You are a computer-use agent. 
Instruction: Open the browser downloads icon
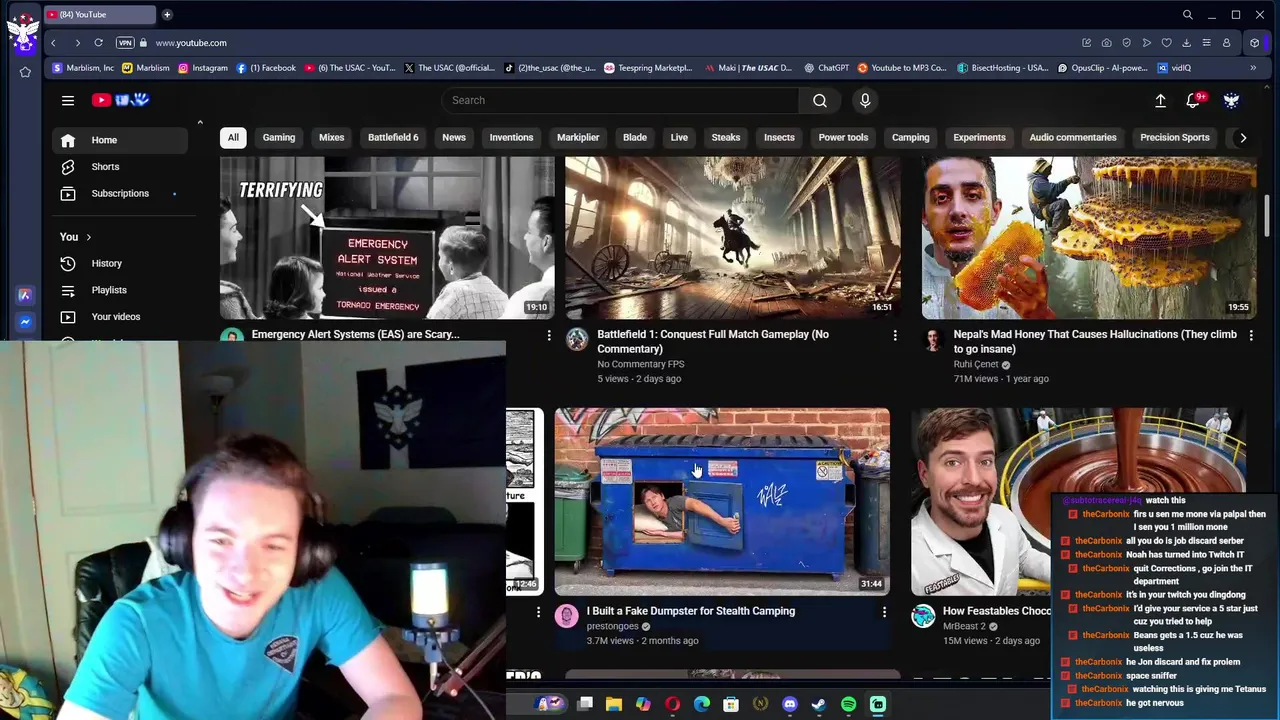1186,43
